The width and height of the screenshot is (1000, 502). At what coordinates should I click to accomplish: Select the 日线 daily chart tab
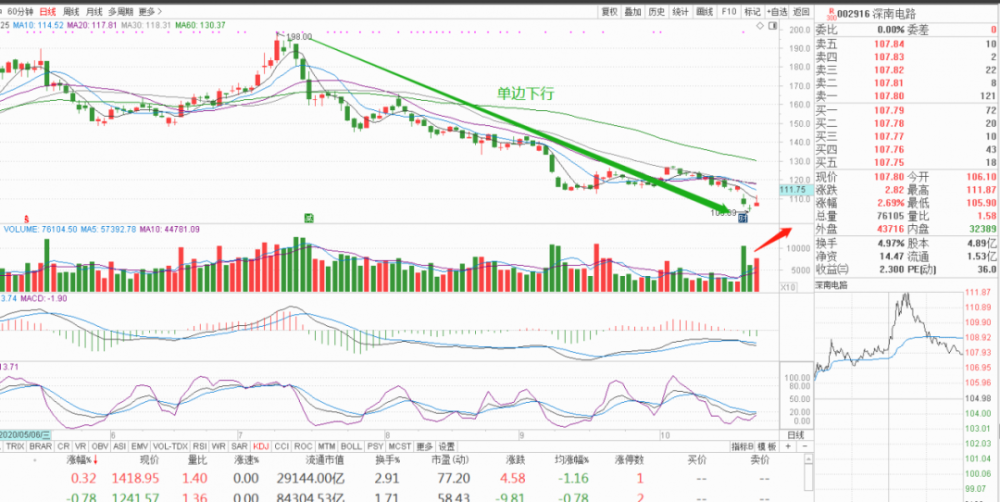47,11
